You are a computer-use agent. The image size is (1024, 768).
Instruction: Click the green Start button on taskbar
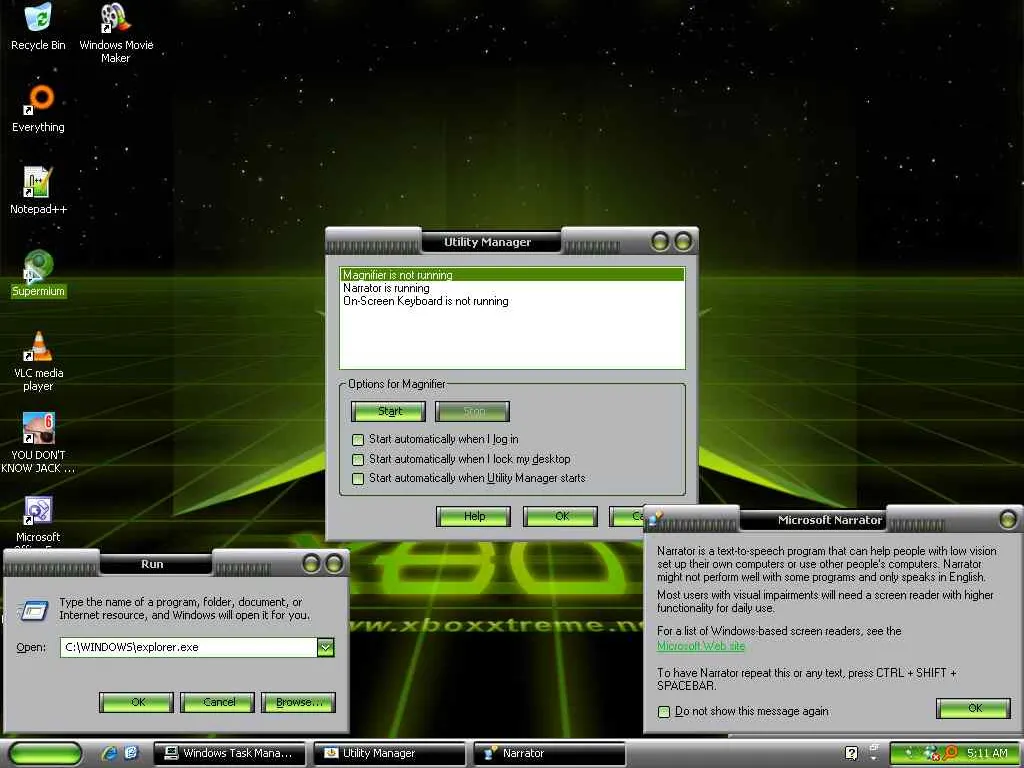pos(45,753)
